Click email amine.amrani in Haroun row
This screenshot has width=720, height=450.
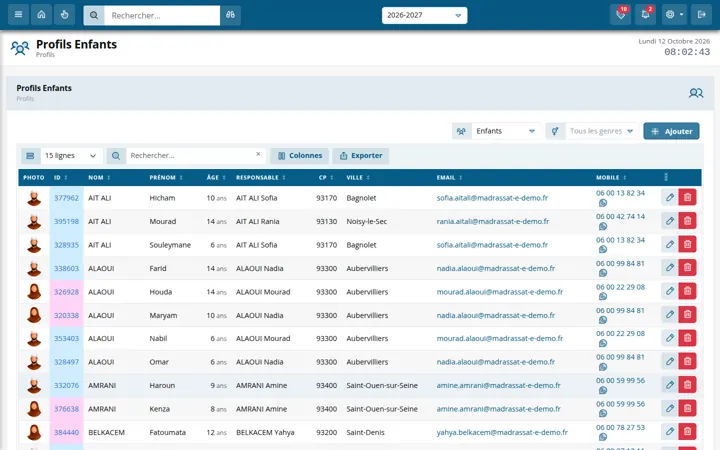click(498, 385)
